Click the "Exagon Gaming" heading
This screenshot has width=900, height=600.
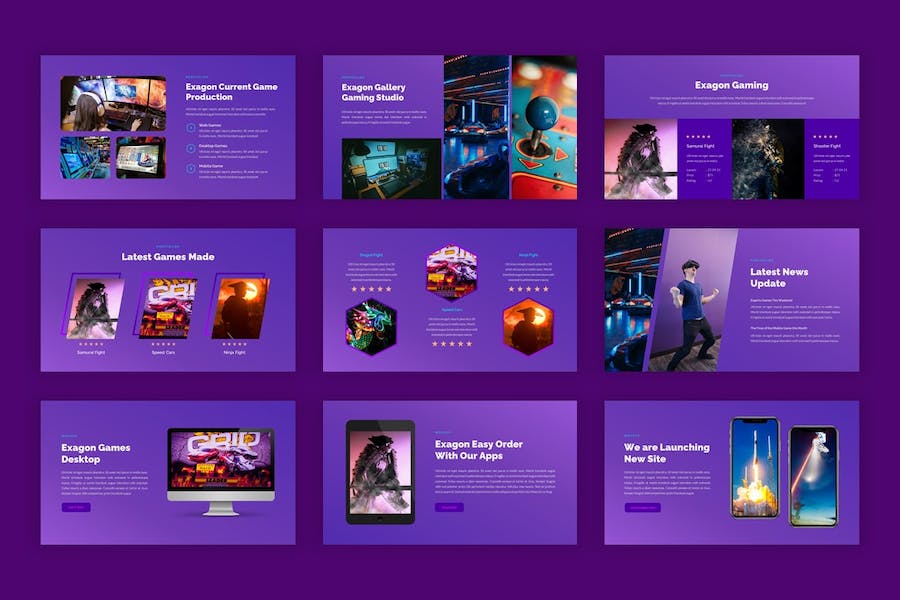[731, 85]
